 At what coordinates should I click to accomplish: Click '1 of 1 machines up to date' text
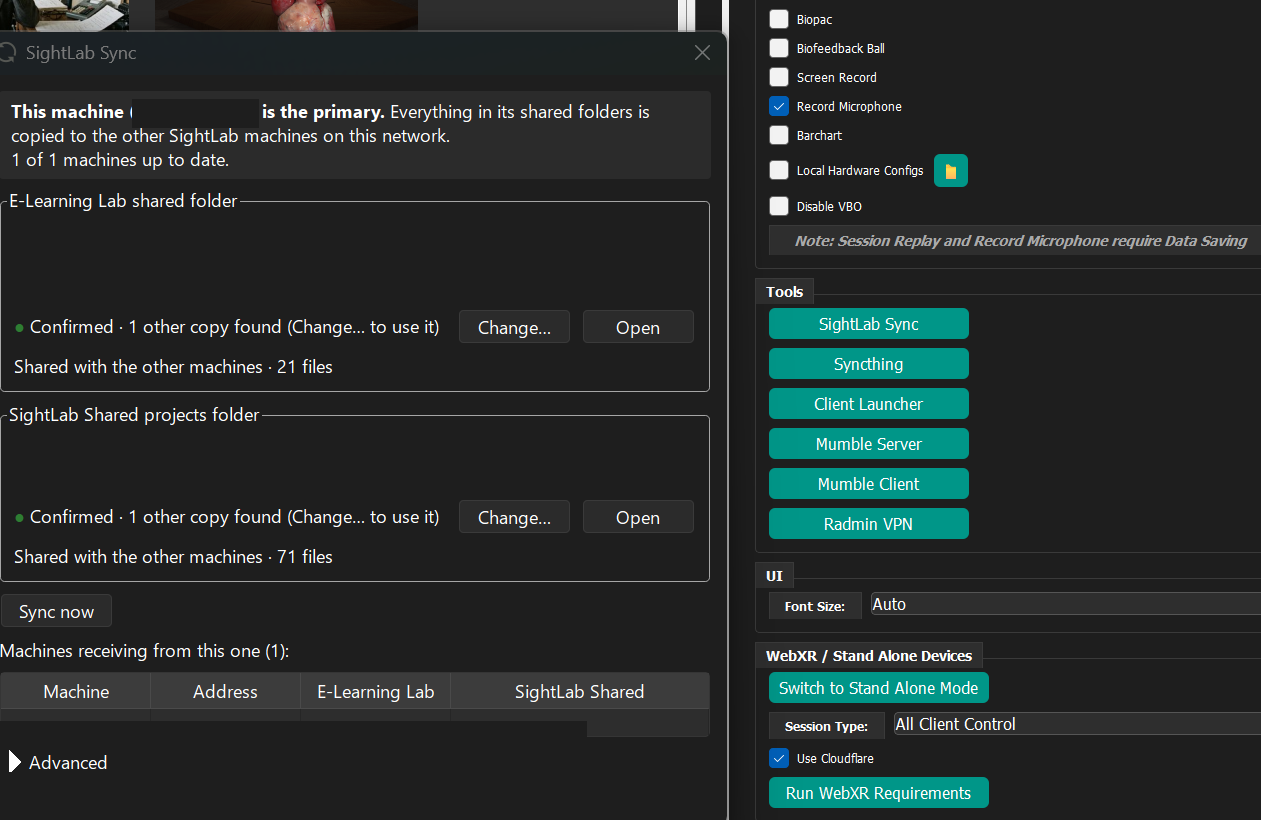coord(121,160)
